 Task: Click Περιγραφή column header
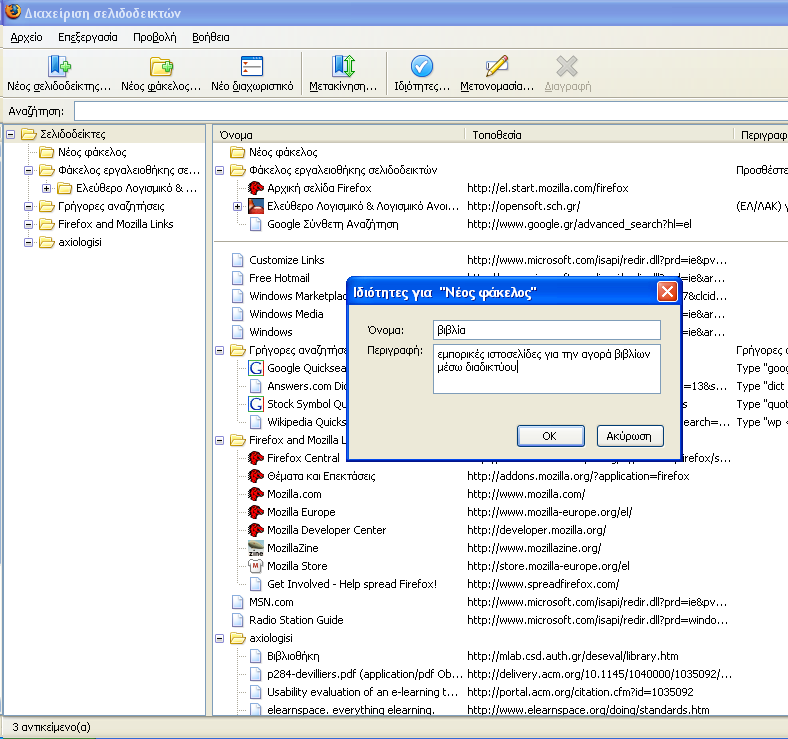coord(762,135)
